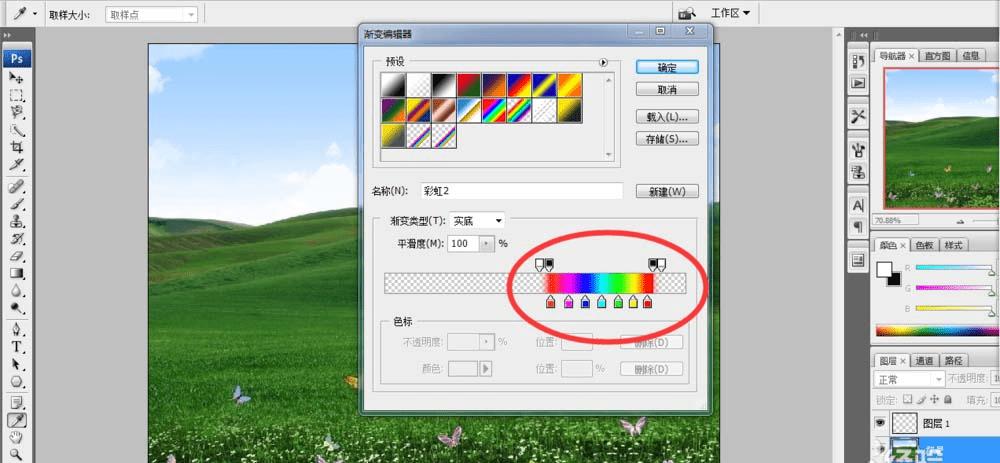Click the foreground color swatch in 颜色 panel
Viewport: 1000px width, 463px height.
coord(884,270)
